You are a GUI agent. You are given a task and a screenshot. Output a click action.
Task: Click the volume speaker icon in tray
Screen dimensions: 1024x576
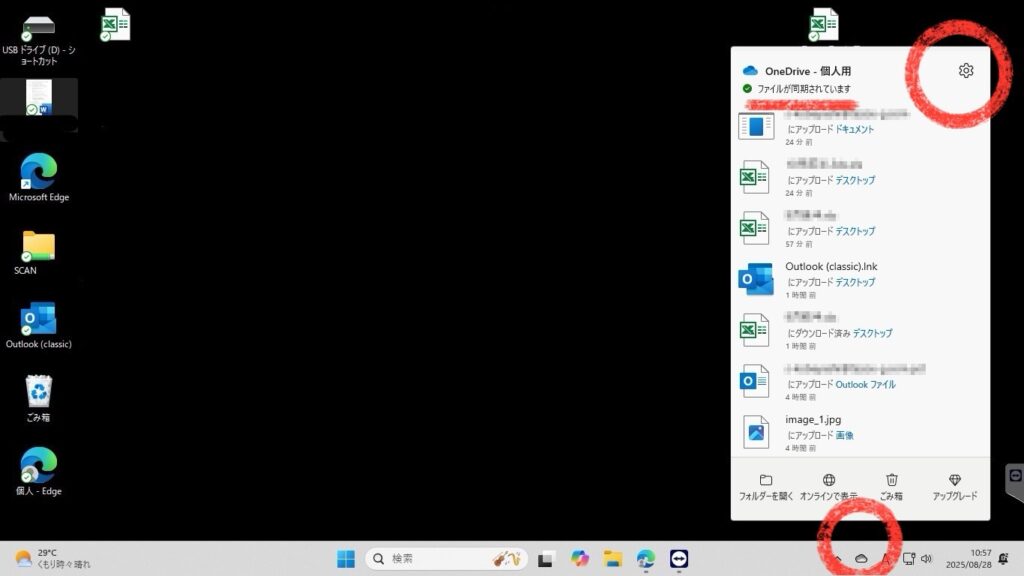tap(926, 558)
